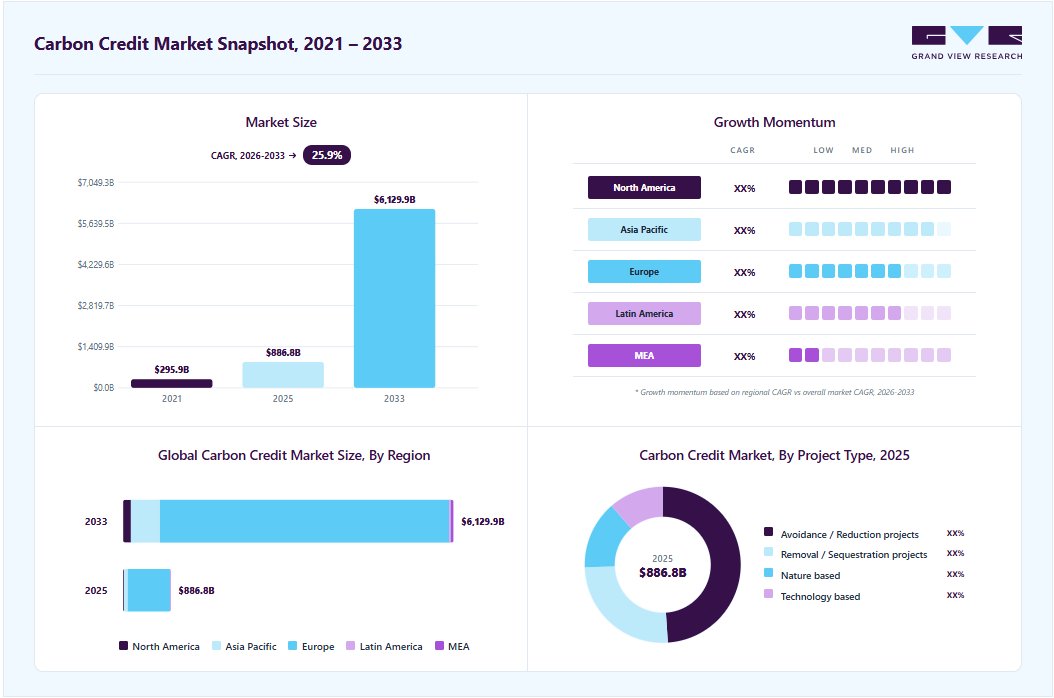Click the XX% beside Nature based
Viewport: 1054px width, 698px height.
tap(955, 574)
